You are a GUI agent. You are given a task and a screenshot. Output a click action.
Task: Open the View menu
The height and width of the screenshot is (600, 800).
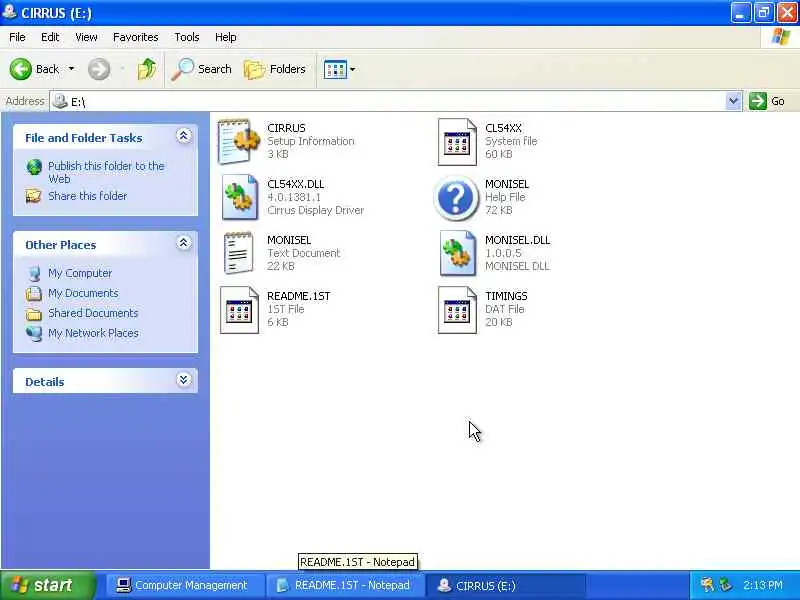pyautogui.click(x=86, y=37)
